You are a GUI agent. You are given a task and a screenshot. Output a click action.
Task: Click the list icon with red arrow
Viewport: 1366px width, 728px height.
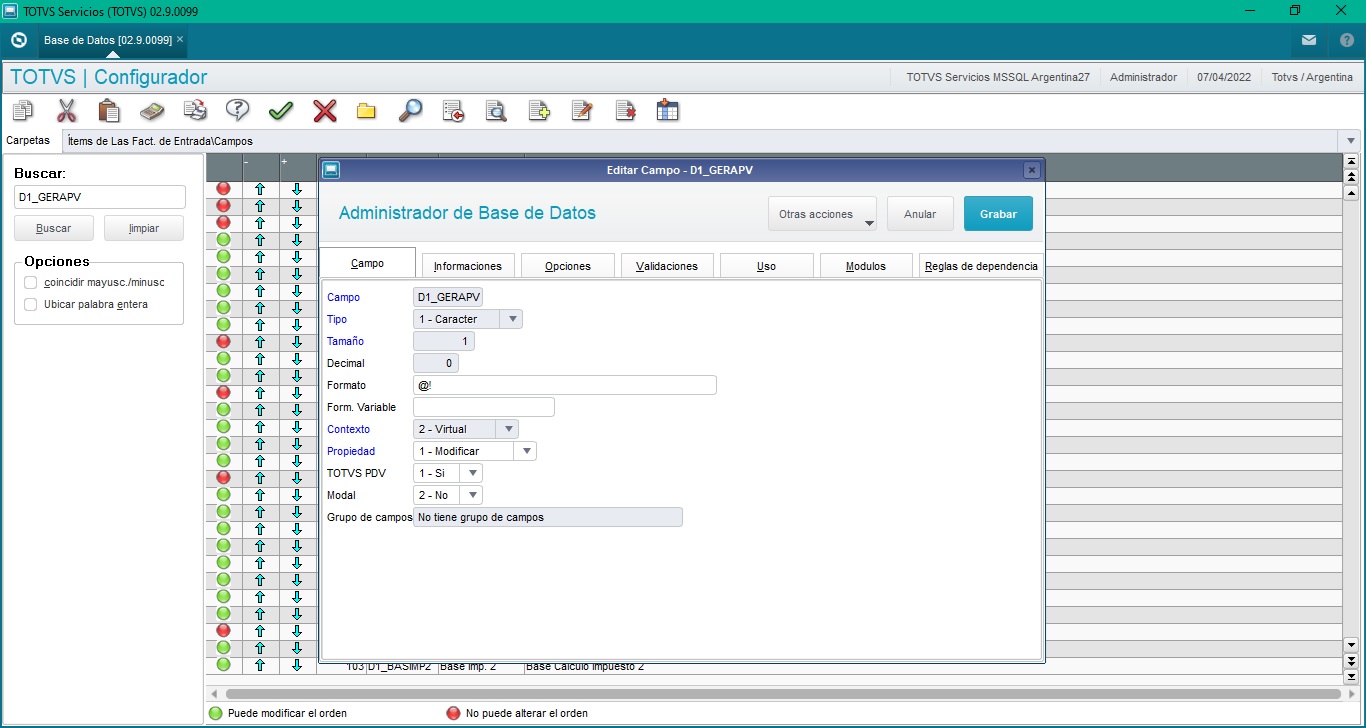tap(453, 110)
